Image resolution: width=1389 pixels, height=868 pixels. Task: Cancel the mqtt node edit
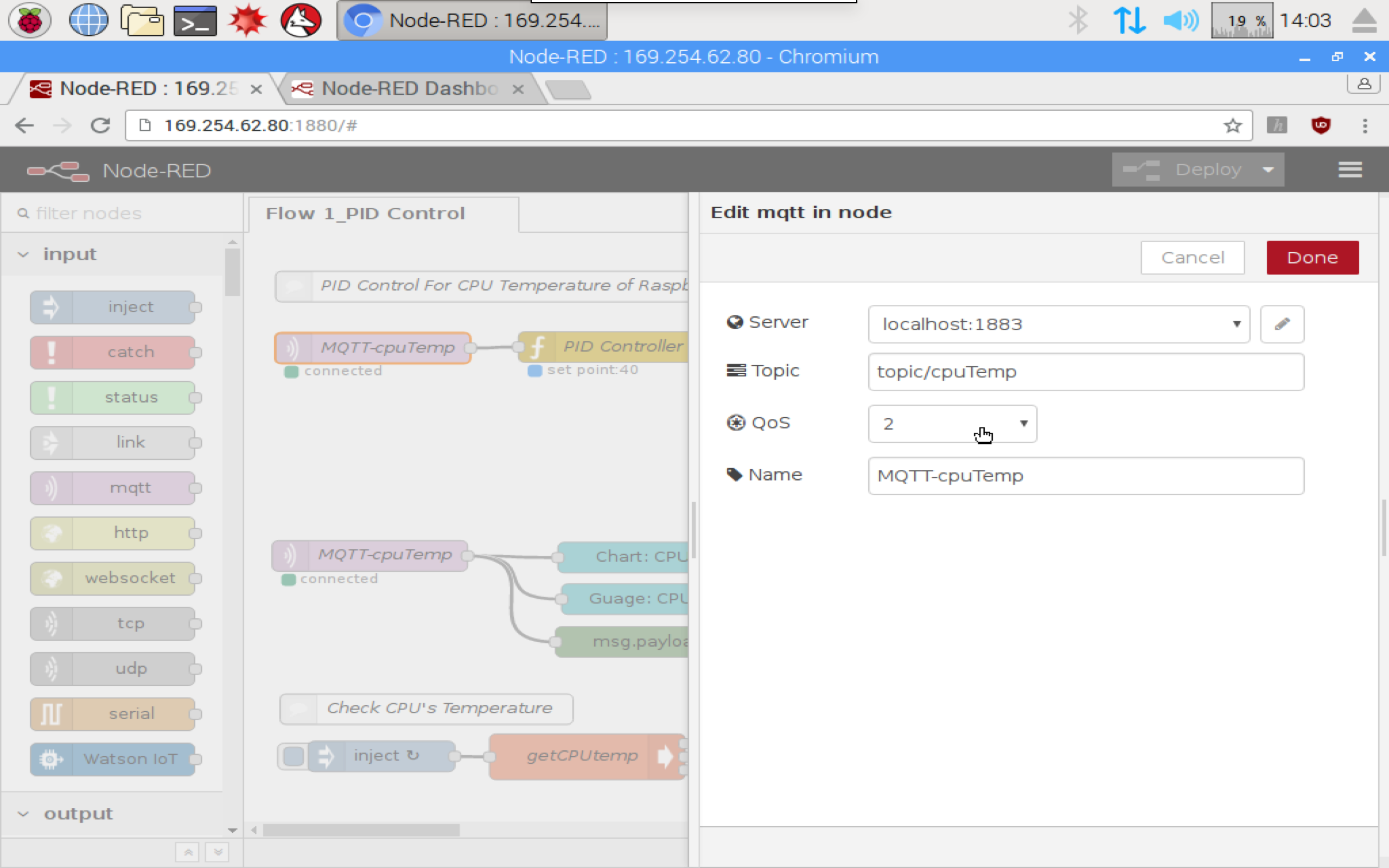click(1193, 258)
